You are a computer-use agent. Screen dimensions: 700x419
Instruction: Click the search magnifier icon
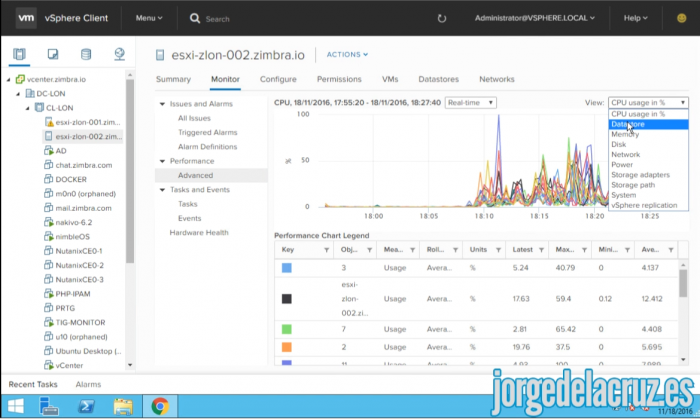pos(195,18)
